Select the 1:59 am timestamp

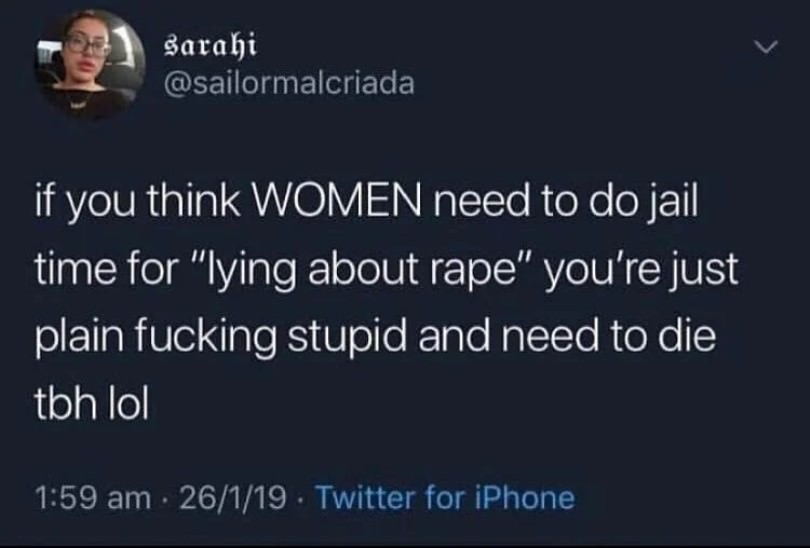(x=93, y=498)
